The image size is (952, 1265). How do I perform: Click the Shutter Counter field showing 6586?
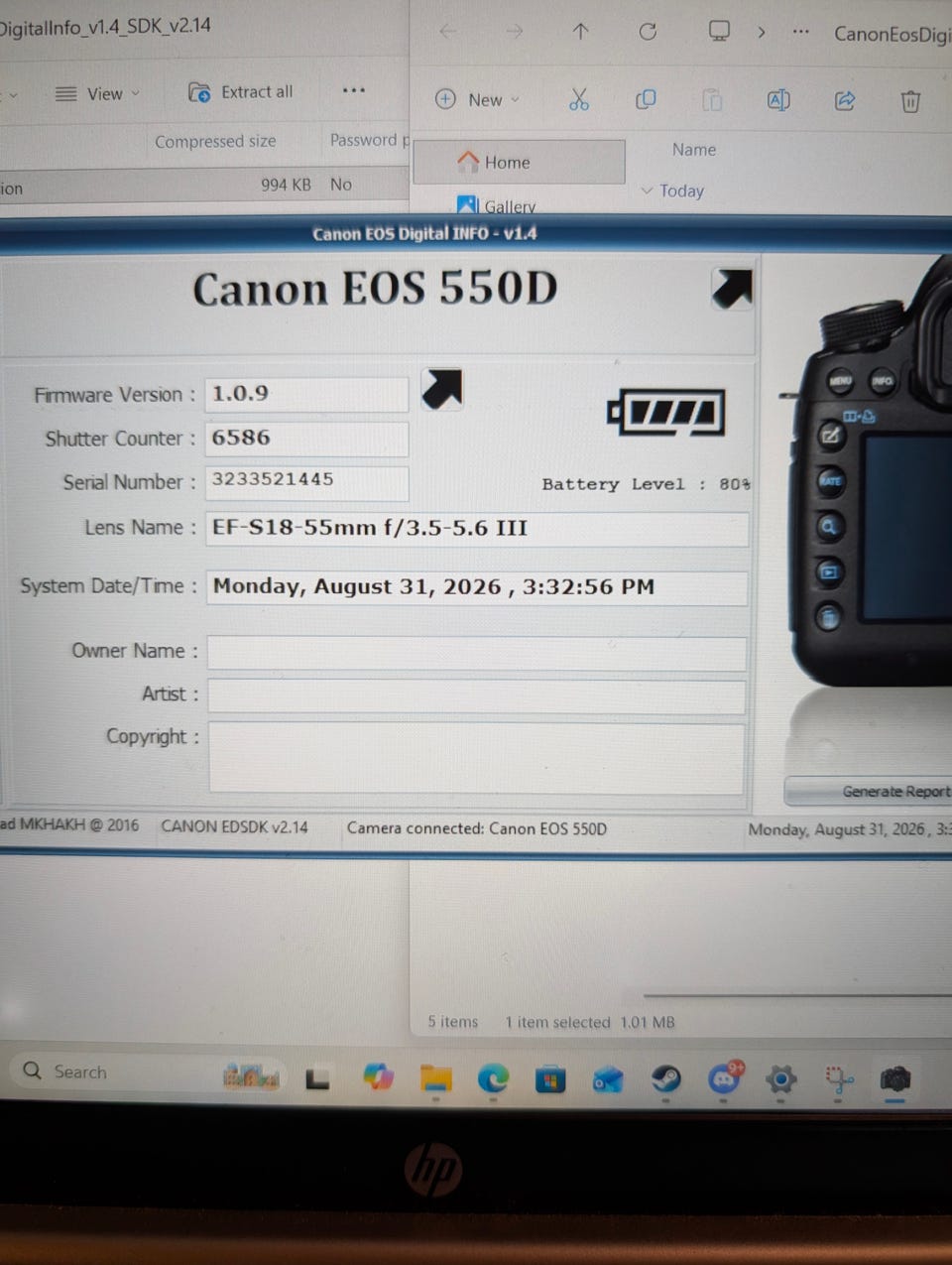[306, 439]
